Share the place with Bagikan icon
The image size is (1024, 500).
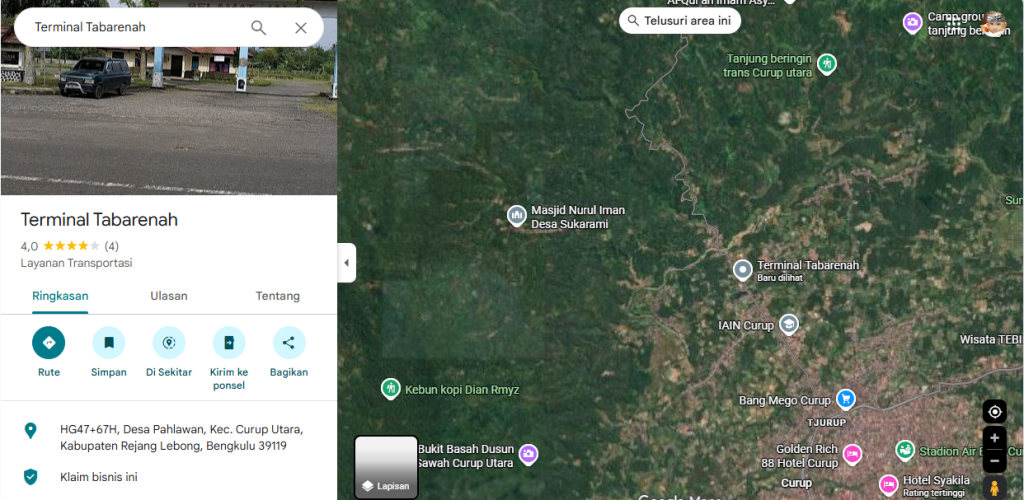click(x=289, y=343)
